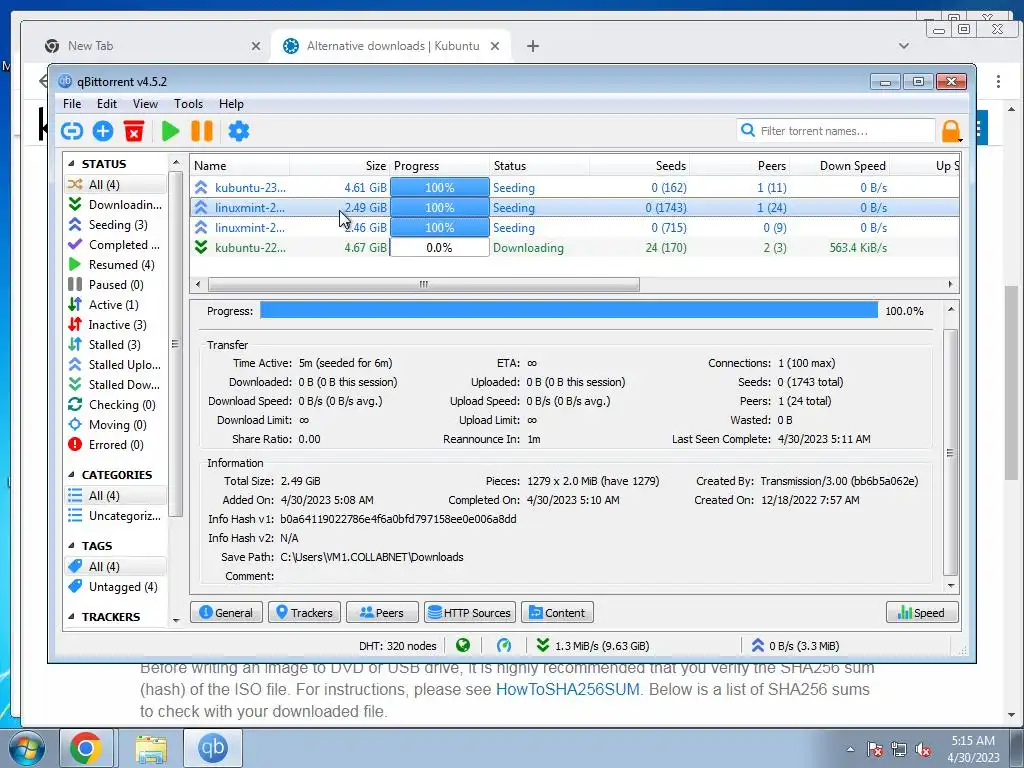Click the global upload speed status
Viewport: 1024px width, 768px height.
(x=795, y=646)
